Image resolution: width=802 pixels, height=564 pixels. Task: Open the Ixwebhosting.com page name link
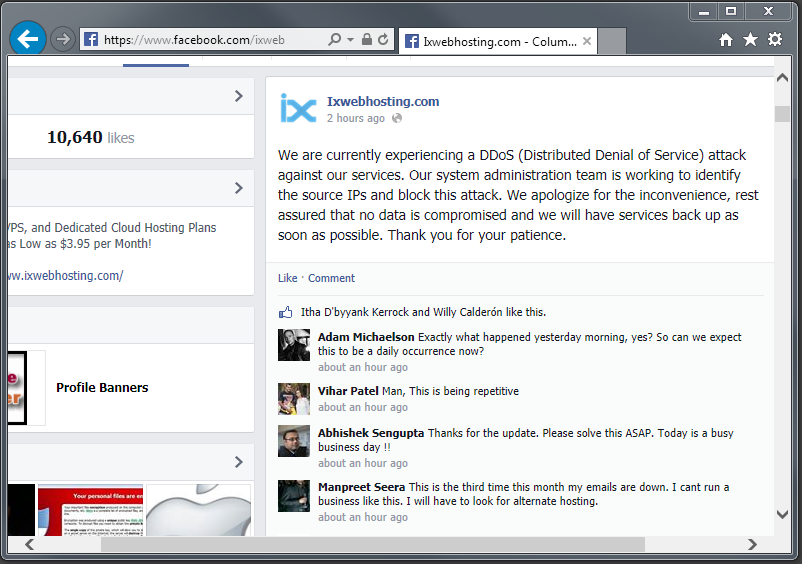pos(383,101)
